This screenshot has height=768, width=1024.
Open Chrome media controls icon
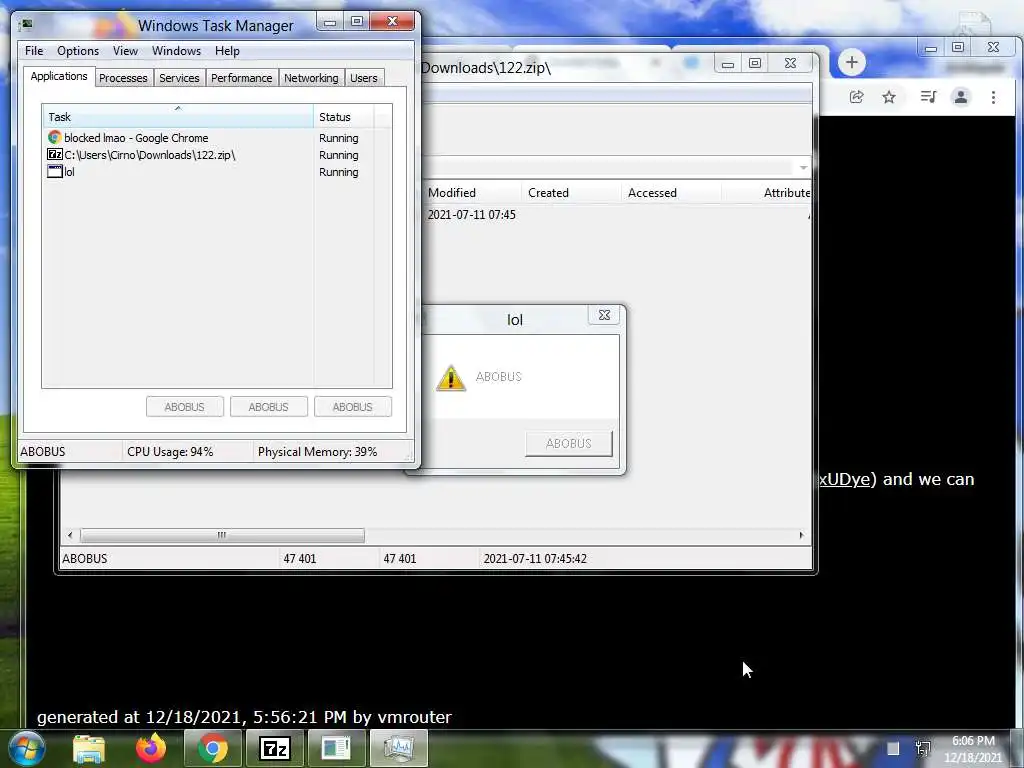pos(928,97)
